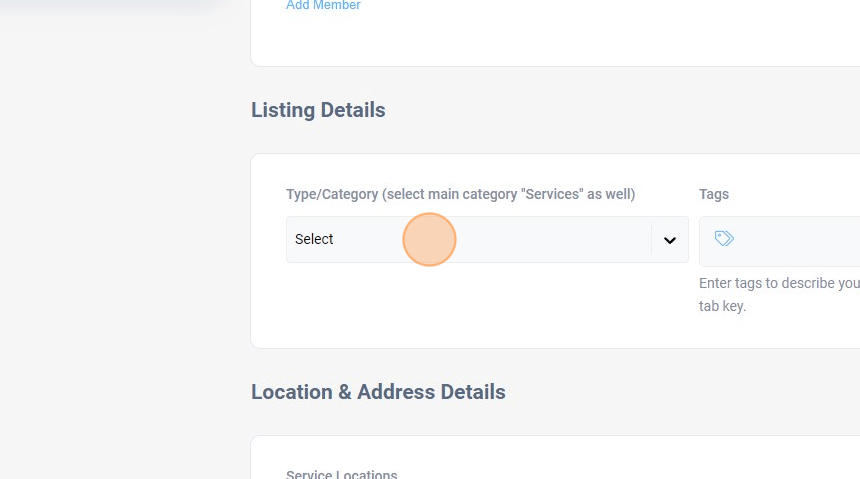The height and width of the screenshot is (479, 860).
Task: Click the Tags field label
Action: click(714, 194)
